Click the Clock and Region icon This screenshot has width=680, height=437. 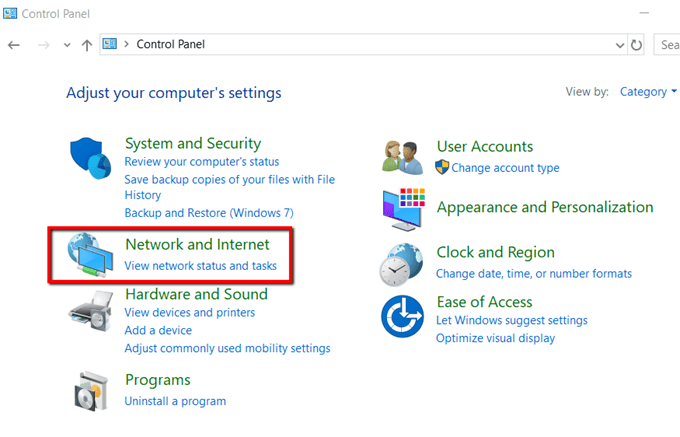403,263
